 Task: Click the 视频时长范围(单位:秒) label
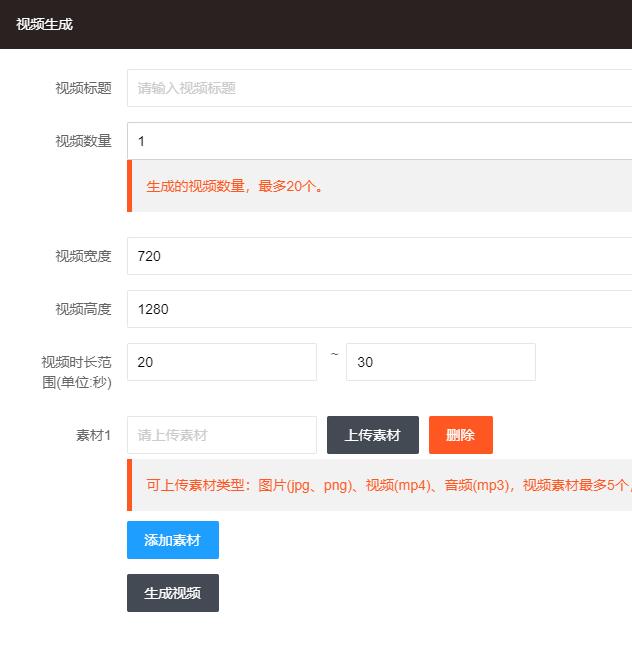click(77, 372)
